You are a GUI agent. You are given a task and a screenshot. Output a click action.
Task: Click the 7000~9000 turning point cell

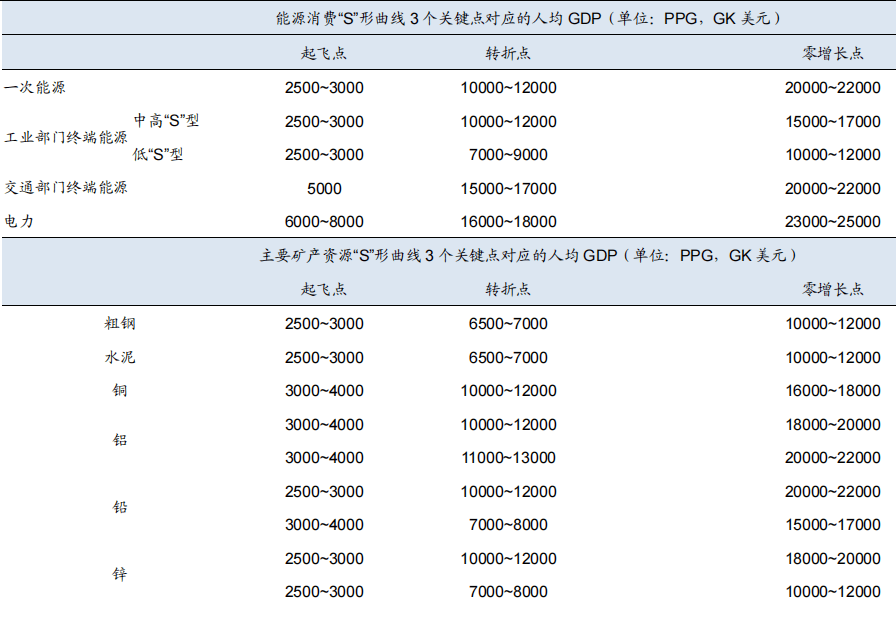point(508,155)
